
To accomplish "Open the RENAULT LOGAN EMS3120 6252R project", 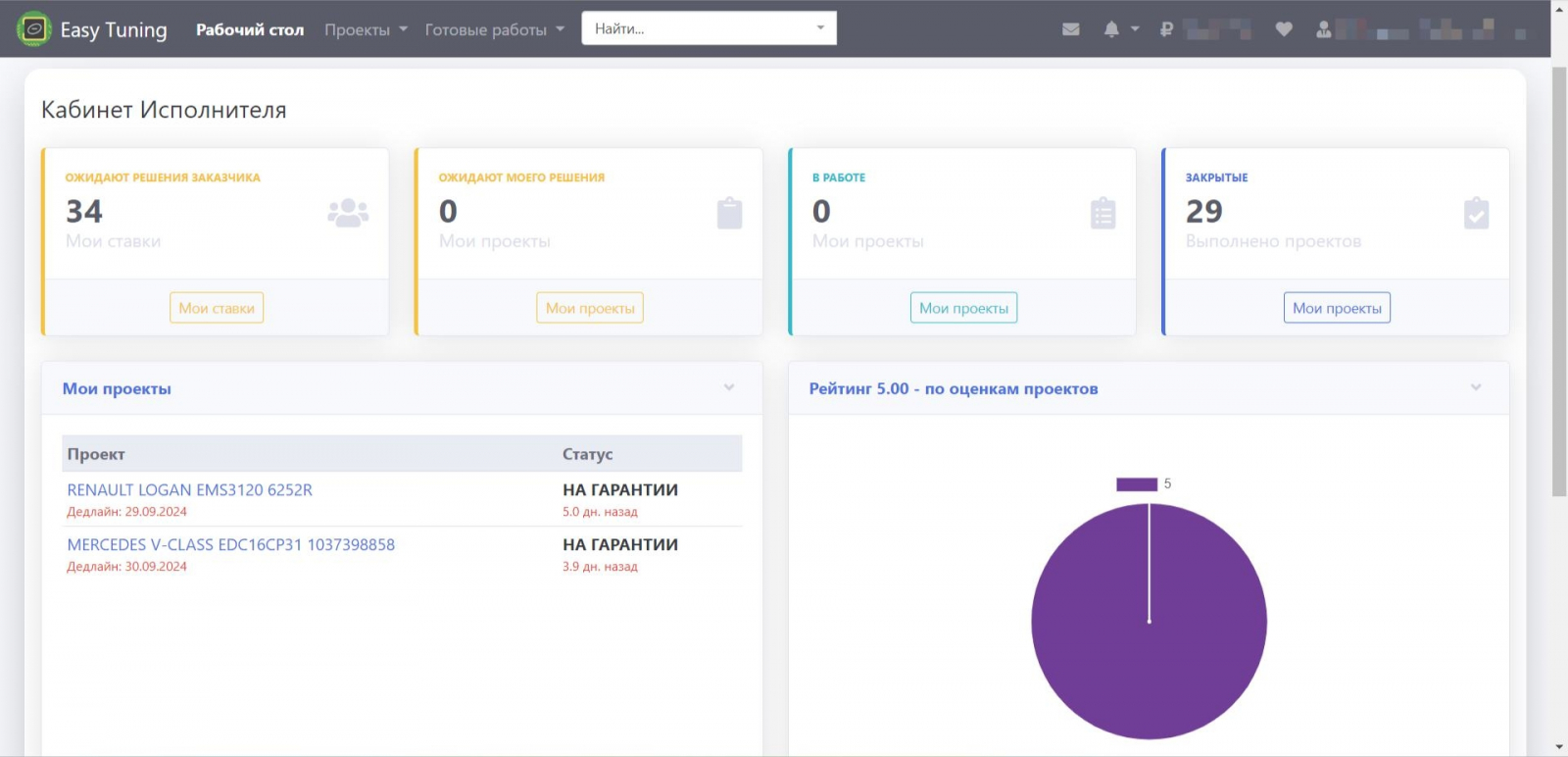I will 189,490.
